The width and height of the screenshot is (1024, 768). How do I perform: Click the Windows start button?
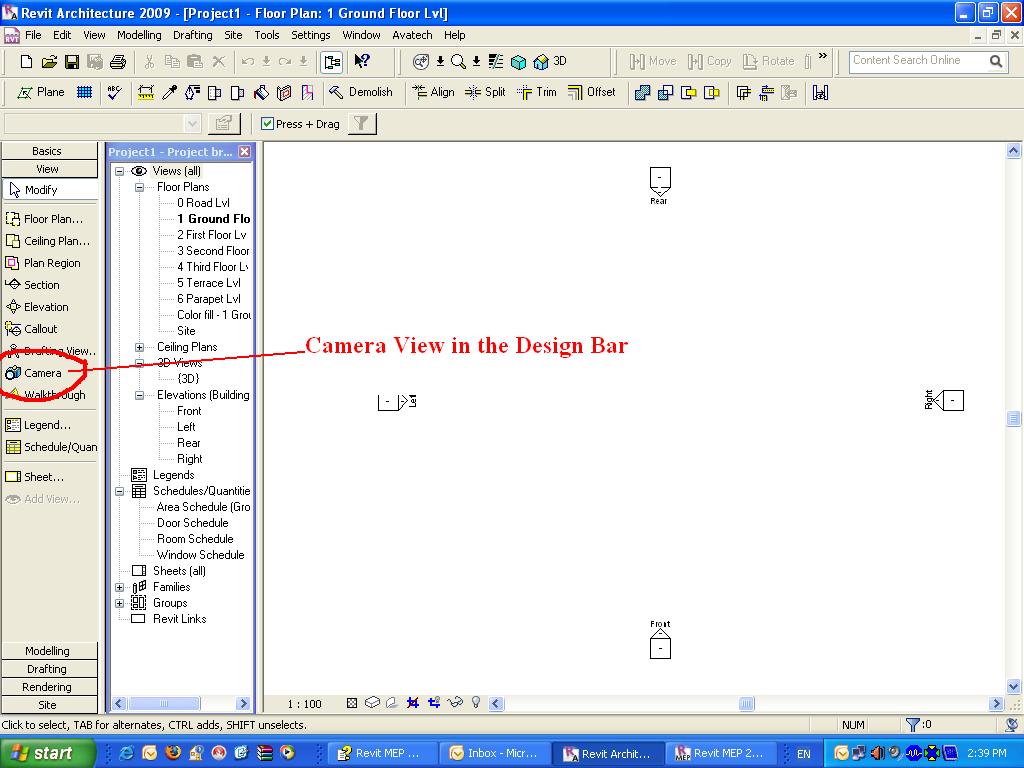(x=47, y=753)
